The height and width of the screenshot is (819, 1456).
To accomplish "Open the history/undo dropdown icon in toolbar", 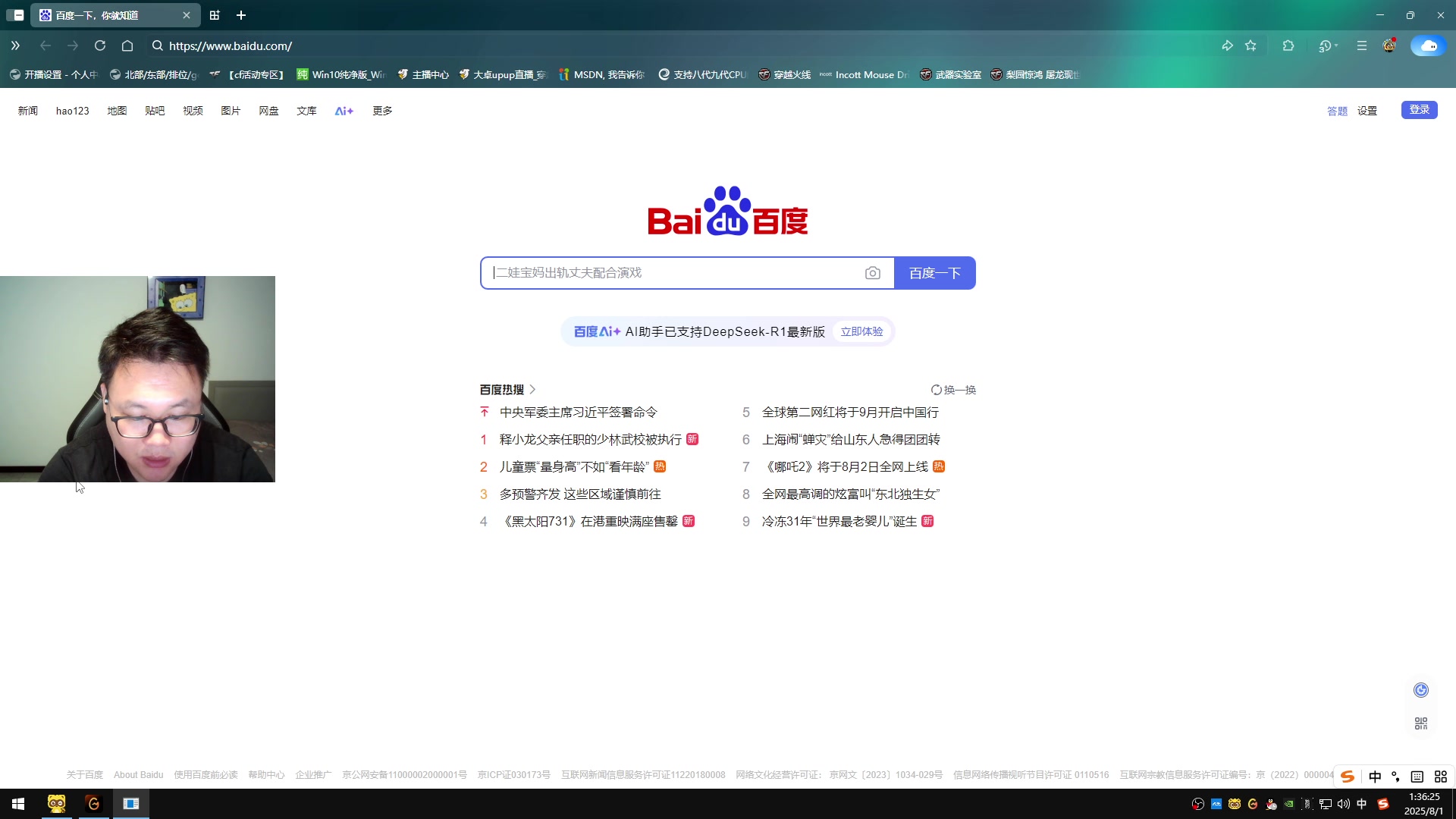I will click(x=1328, y=45).
